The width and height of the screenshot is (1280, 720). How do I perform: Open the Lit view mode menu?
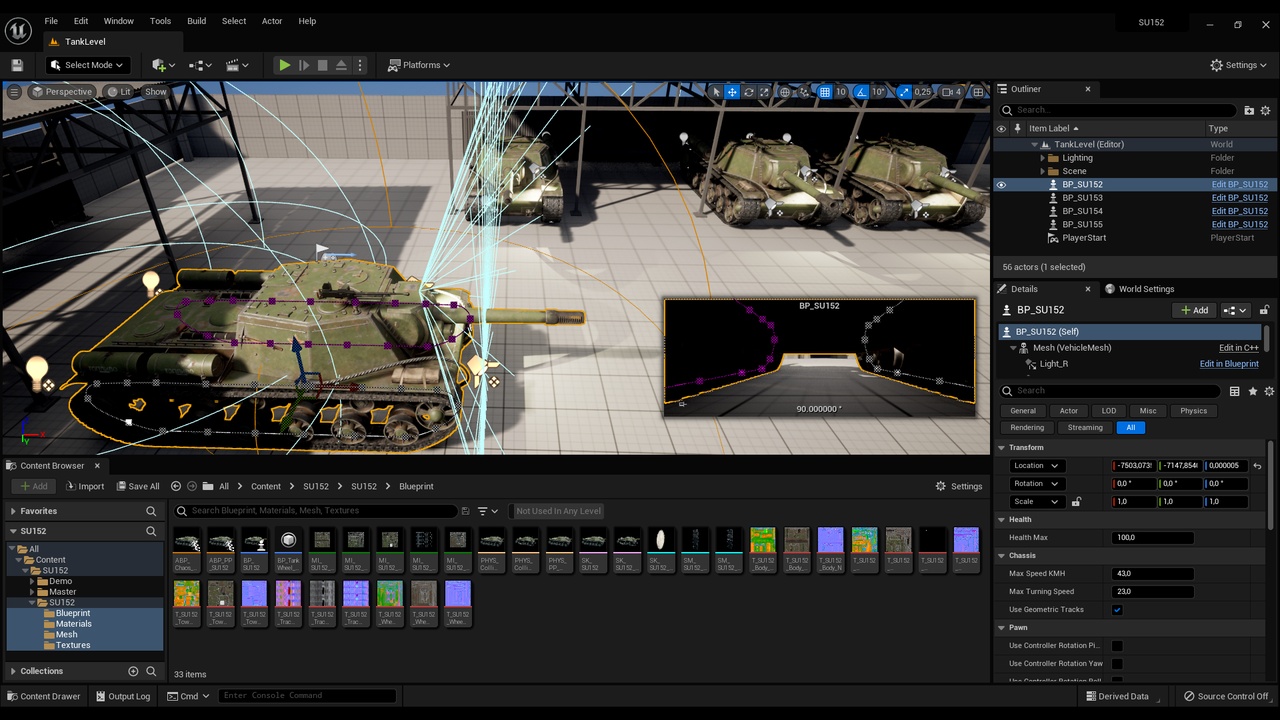120,92
